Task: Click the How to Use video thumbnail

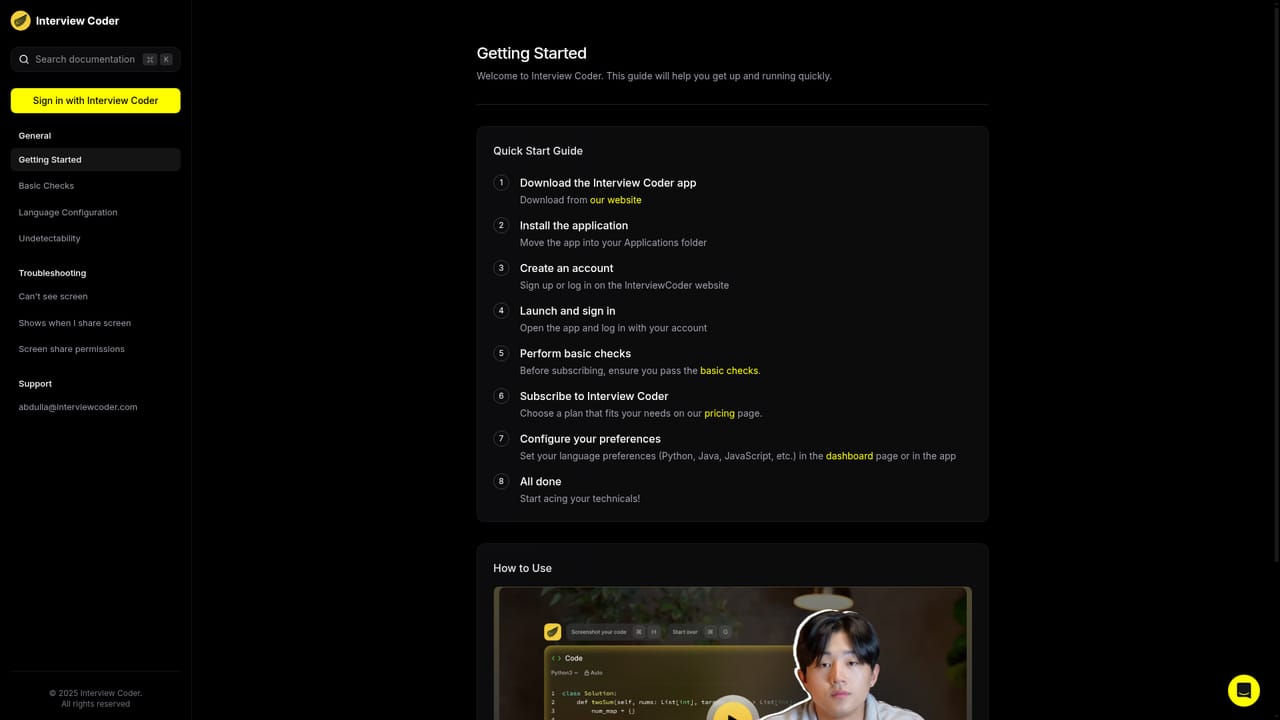Action: (732, 653)
